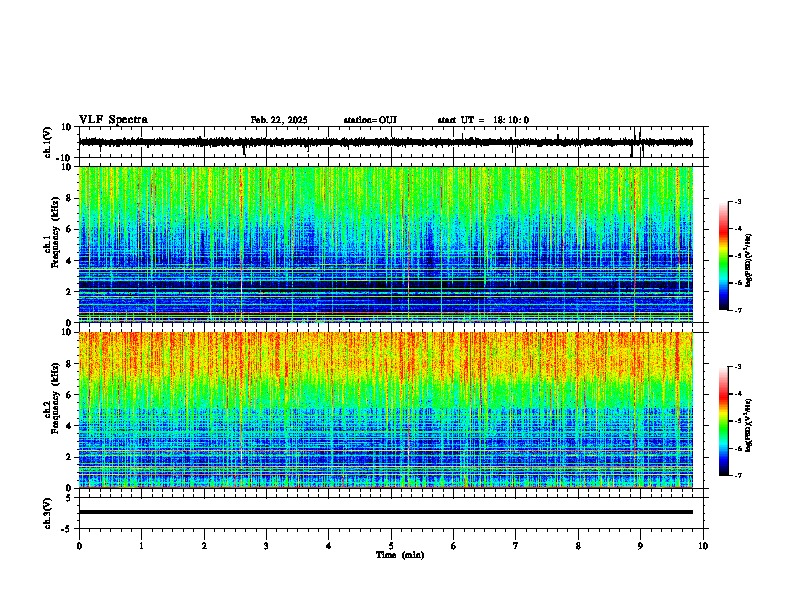This screenshot has width=792, height=612.
Task: Click the color scale bar beside ch.1
Action: pyautogui.click(x=723, y=256)
